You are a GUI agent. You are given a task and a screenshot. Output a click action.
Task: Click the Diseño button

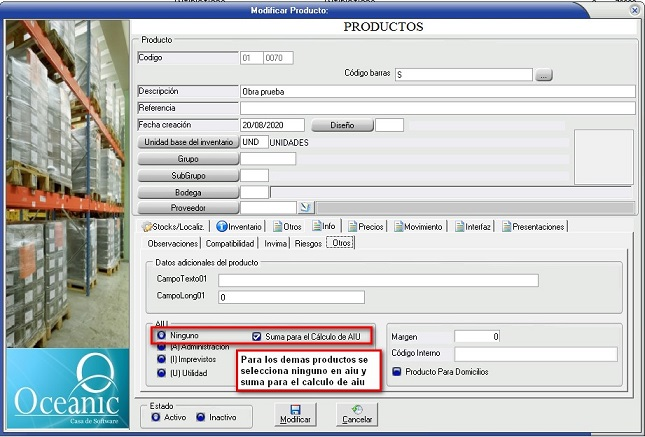[x=343, y=125]
